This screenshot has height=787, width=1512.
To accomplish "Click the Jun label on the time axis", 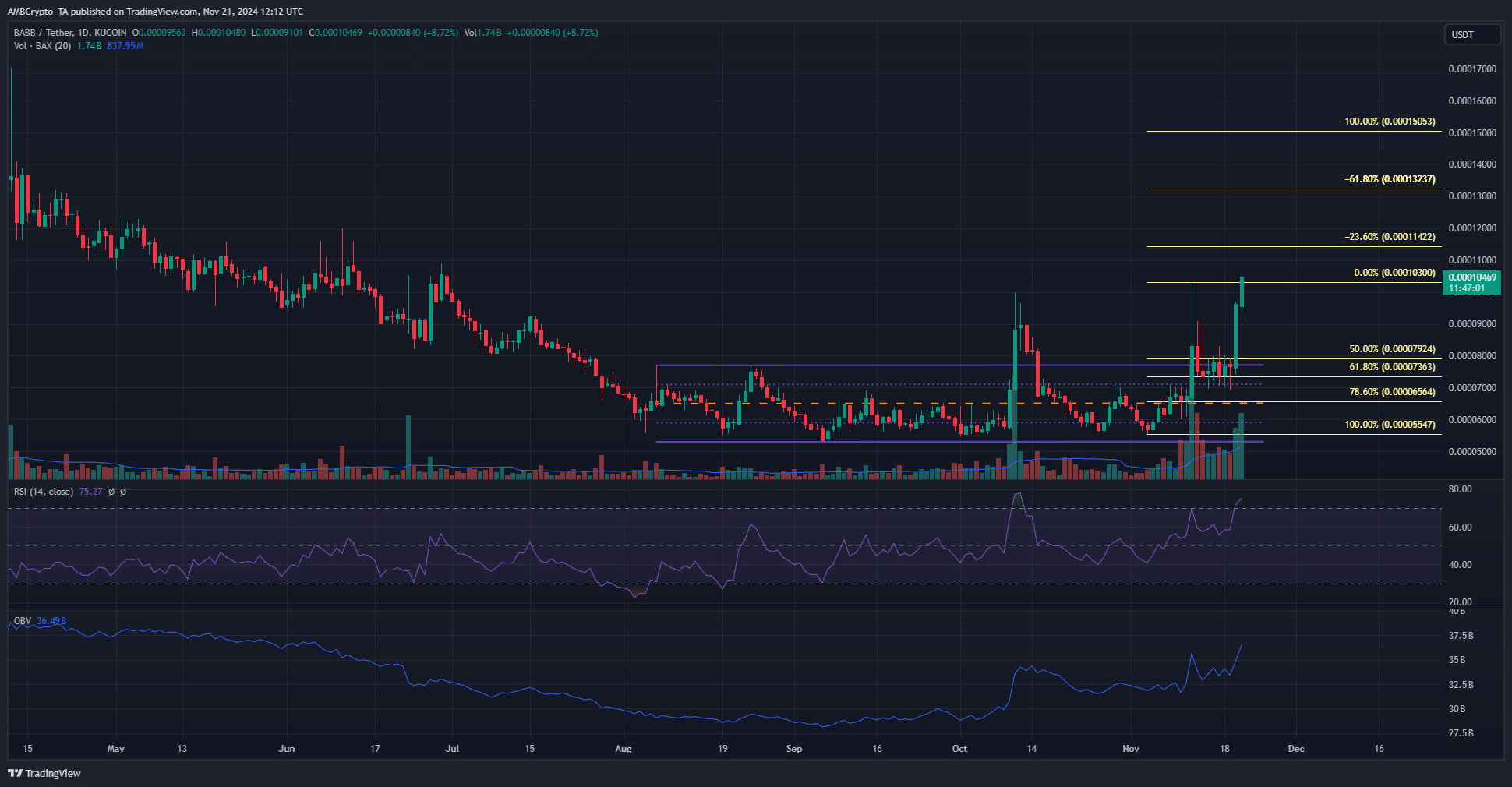I will tap(287, 749).
